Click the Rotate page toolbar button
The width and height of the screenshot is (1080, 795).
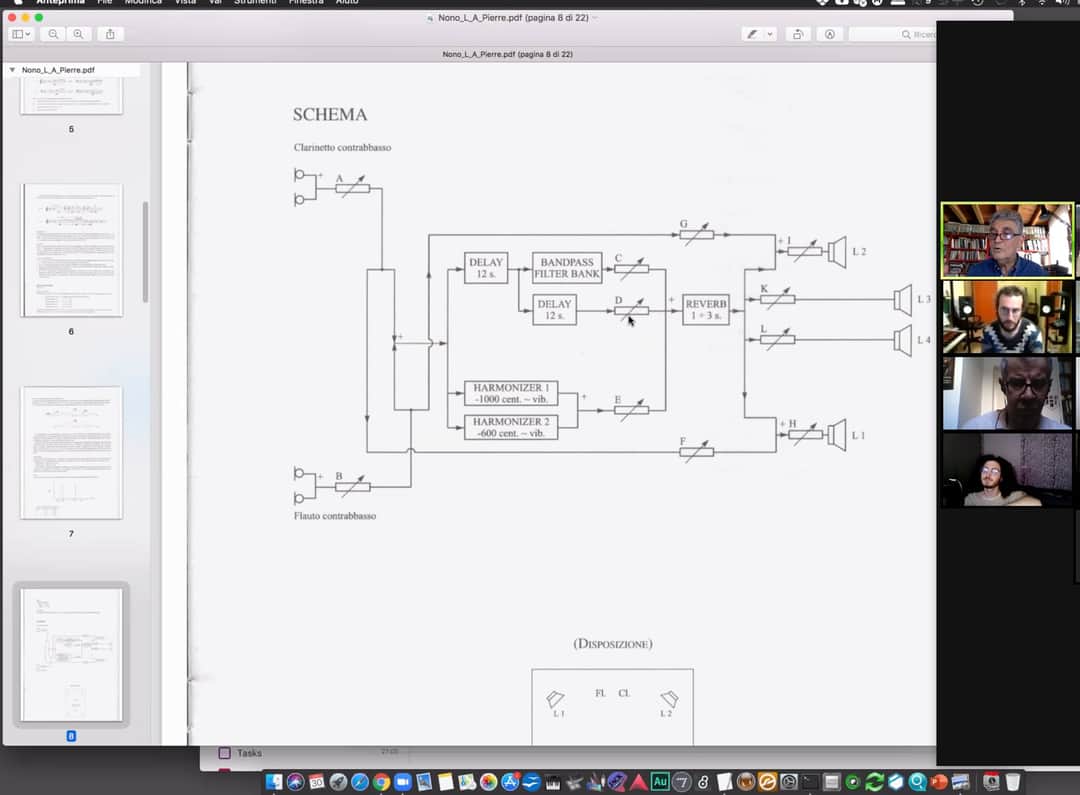pyautogui.click(x=798, y=34)
